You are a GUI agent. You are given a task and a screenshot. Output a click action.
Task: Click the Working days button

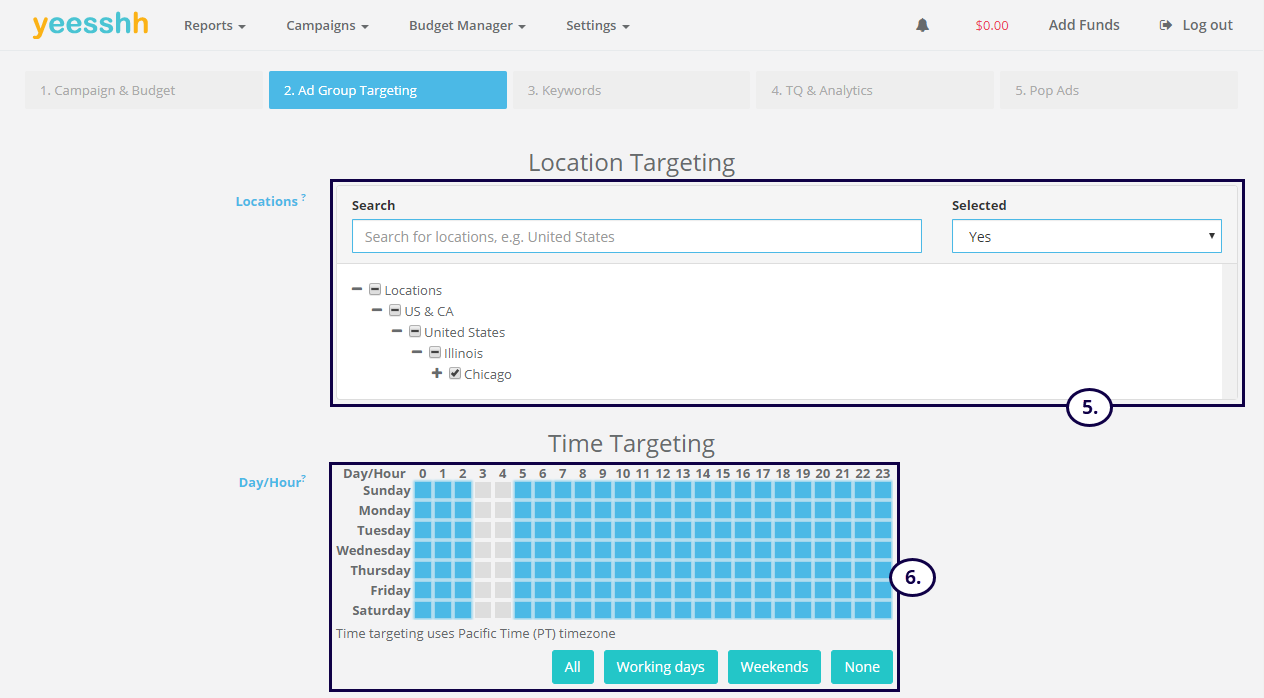[x=660, y=667]
